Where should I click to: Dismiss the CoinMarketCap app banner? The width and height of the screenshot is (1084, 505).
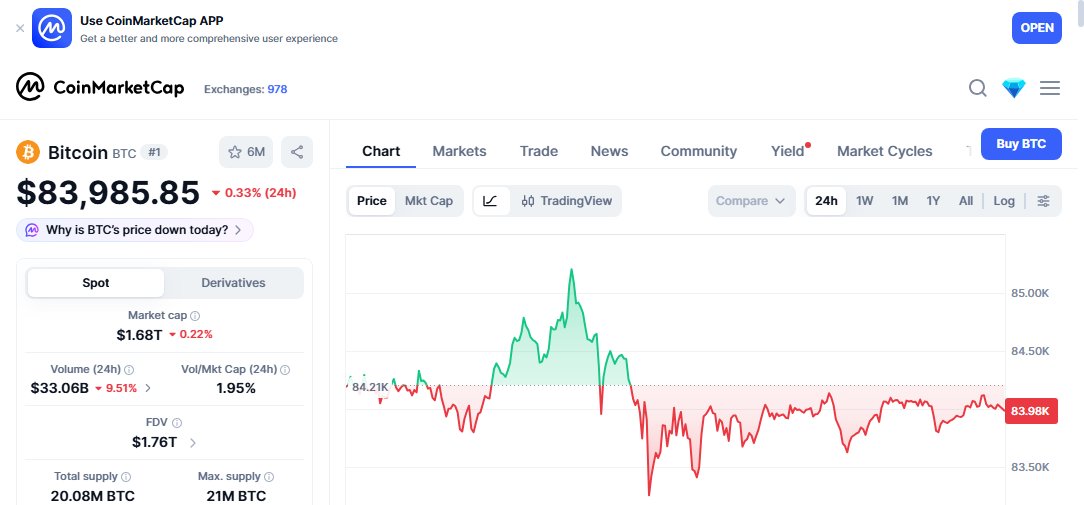(20, 28)
